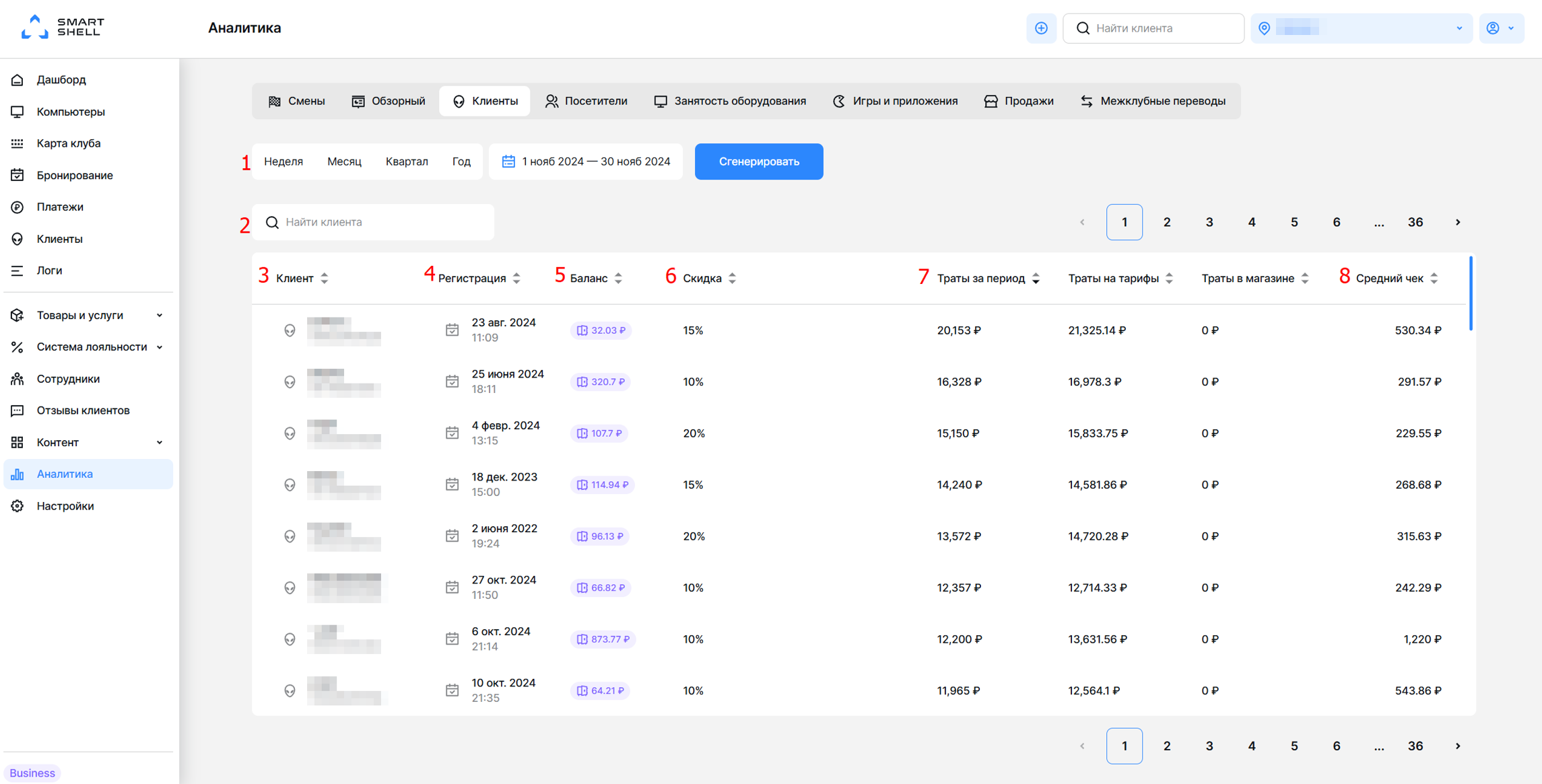Open Сотрудники section
Image resolution: width=1542 pixels, height=784 pixels.
(88, 379)
